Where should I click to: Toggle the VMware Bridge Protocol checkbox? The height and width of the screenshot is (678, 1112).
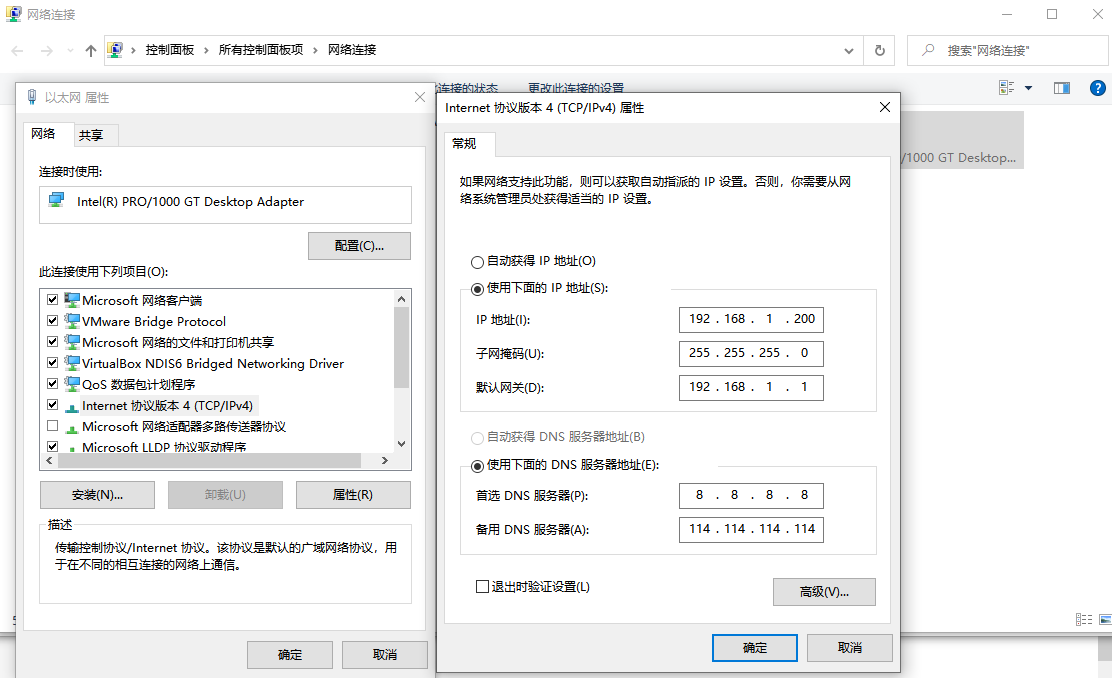coord(52,321)
